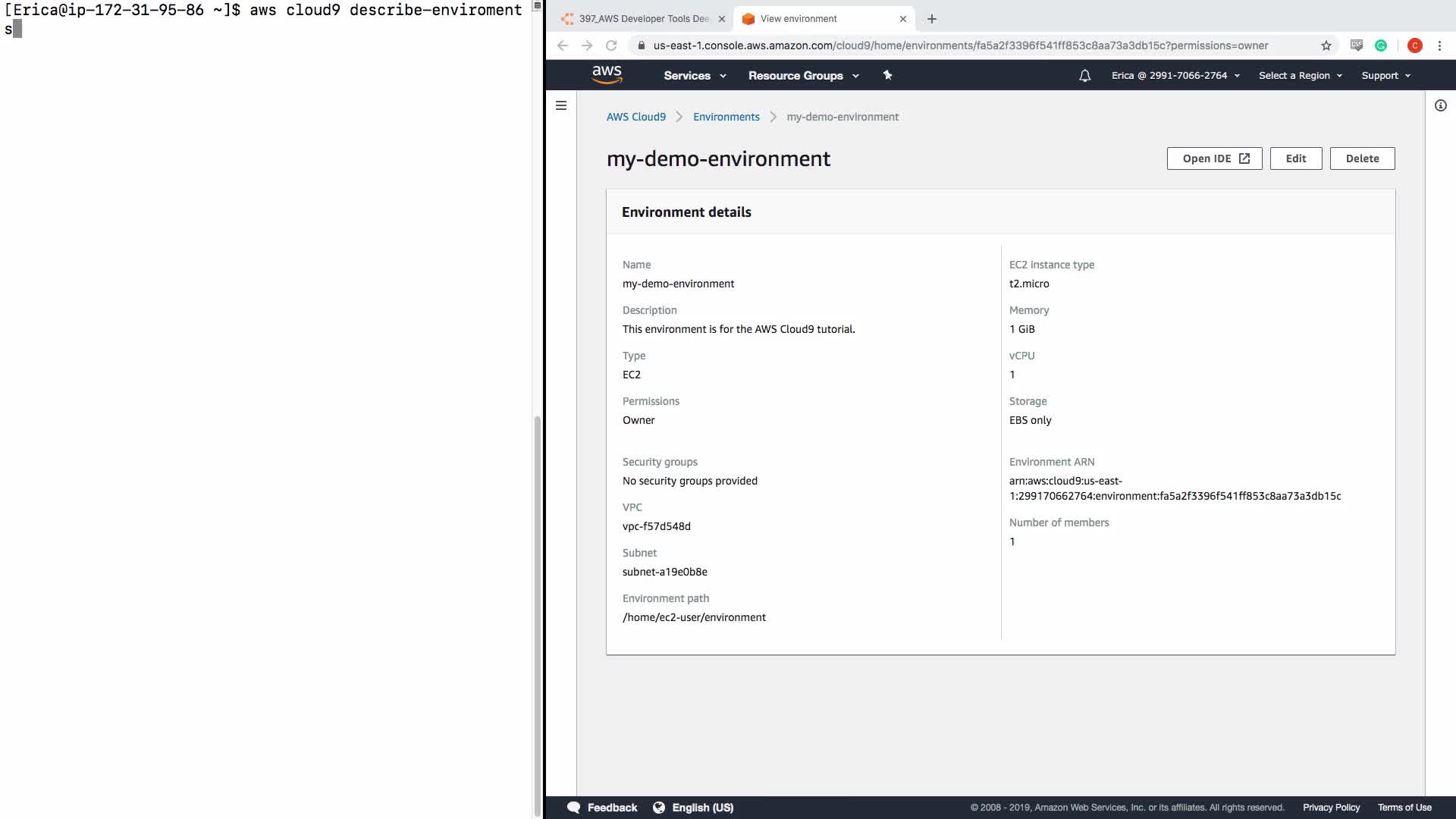Open Chrome three-dot menu
This screenshot has height=819, width=1456.
(1439, 45)
